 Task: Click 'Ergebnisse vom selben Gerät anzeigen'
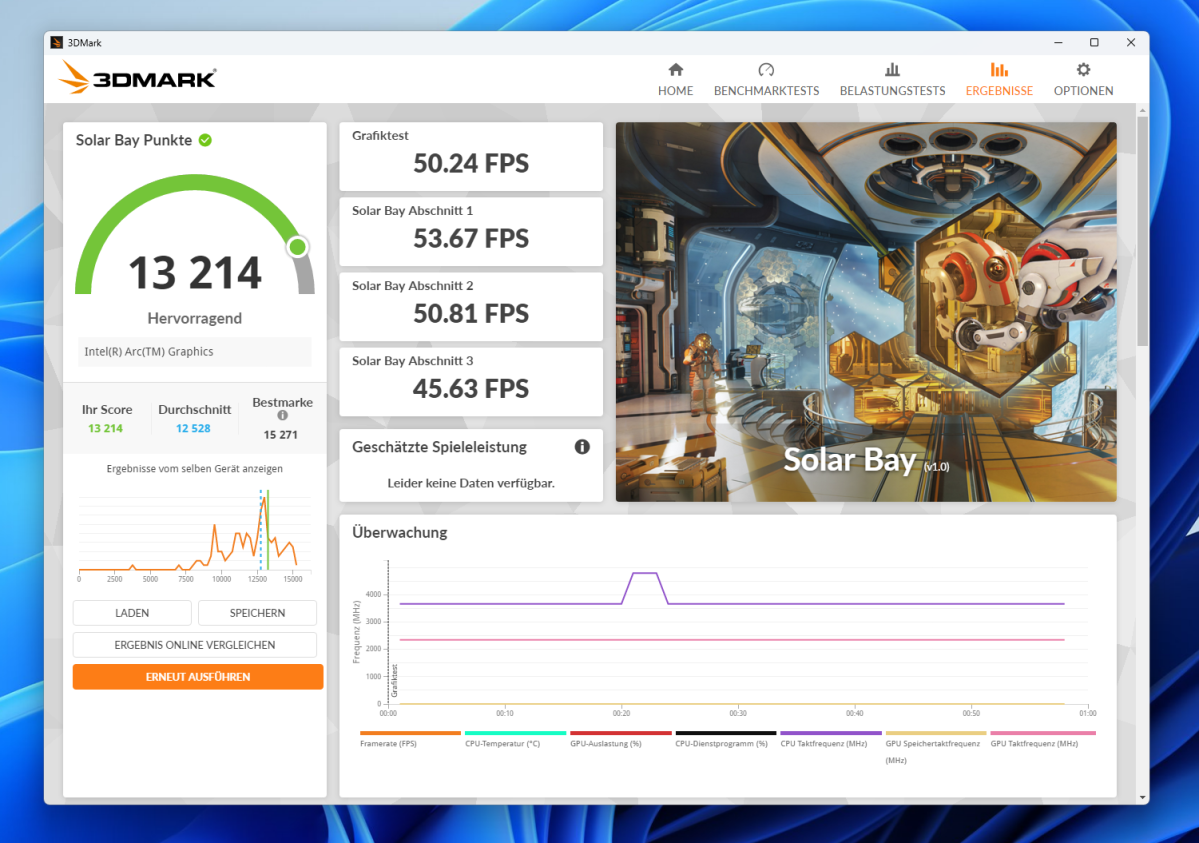[x=195, y=468]
